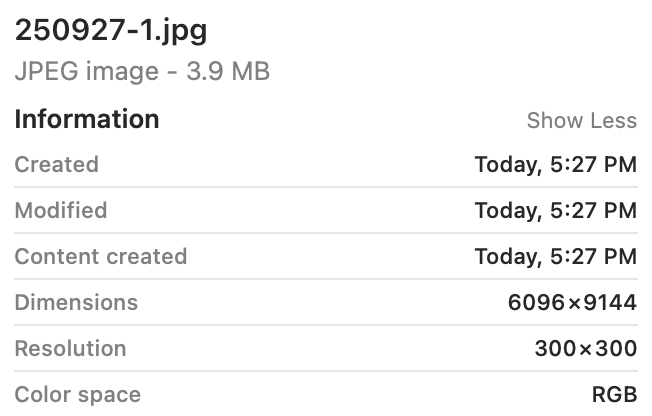Click the divider line below the Resolution row
Viewport: 652px width, 416px height.
click(325, 371)
